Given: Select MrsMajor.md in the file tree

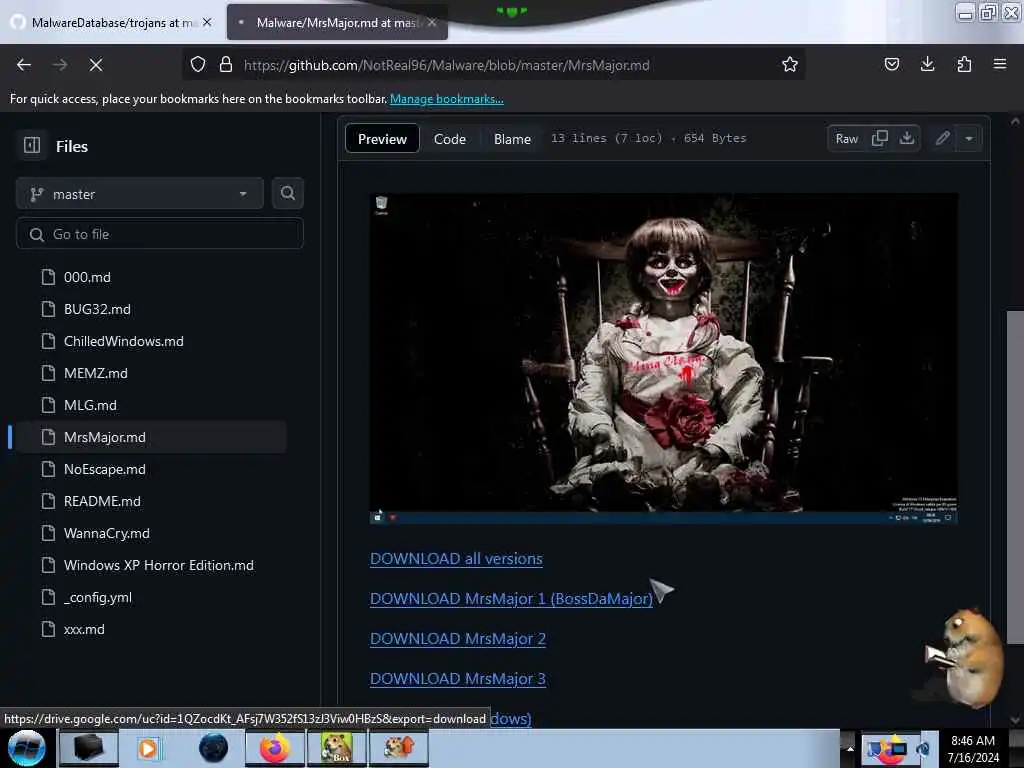Looking at the screenshot, I should click(150, 437).
